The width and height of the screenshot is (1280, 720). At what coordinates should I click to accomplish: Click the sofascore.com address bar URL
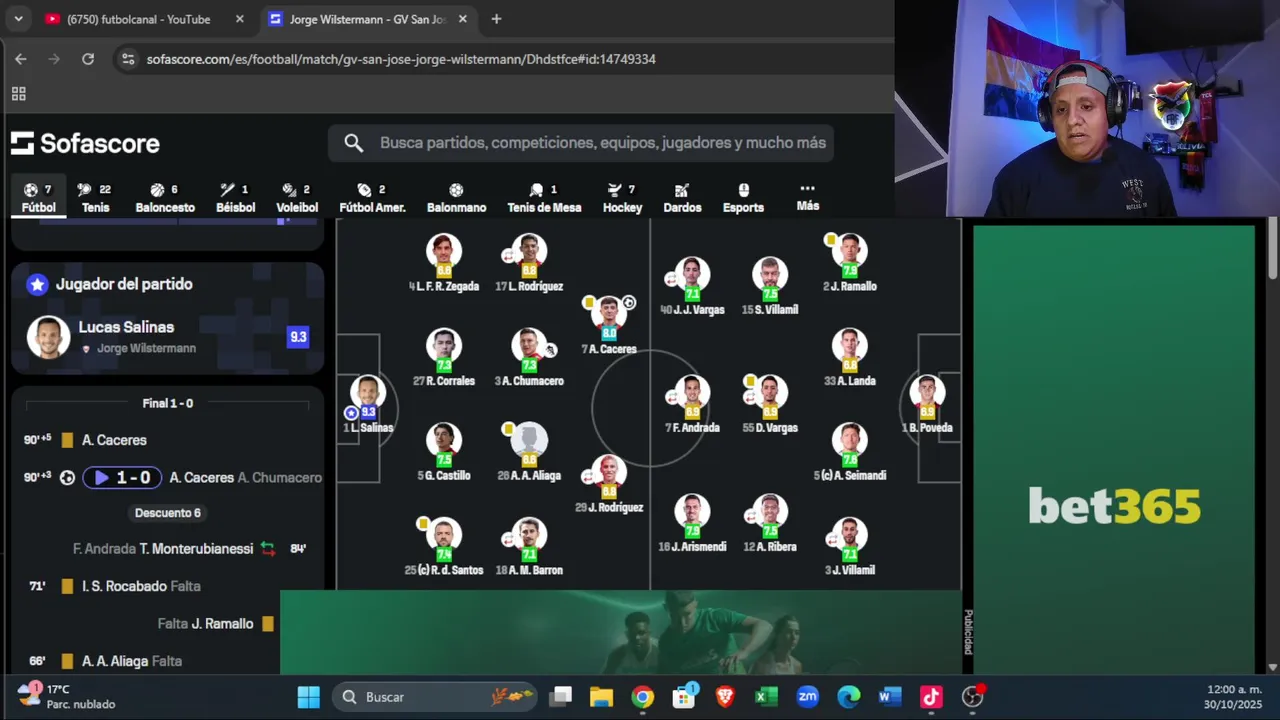pyautogui.click(x=401, y=60)
